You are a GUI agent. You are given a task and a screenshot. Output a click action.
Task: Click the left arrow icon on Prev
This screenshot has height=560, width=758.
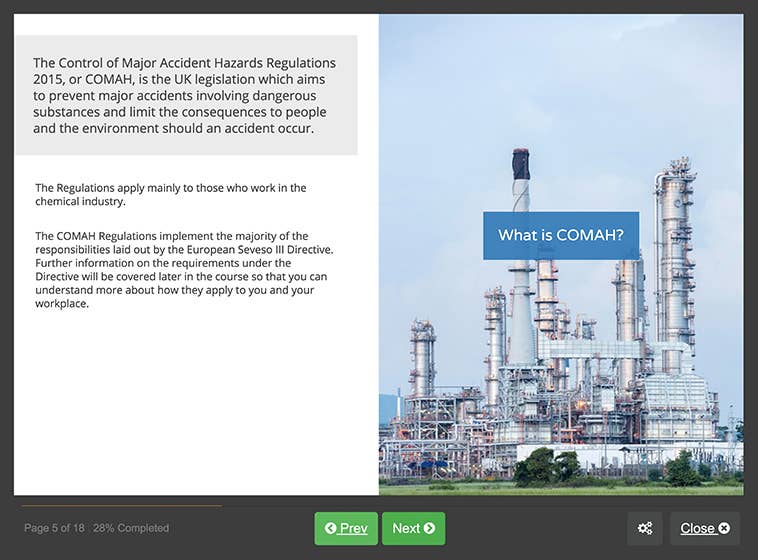pyautogui.click(x=330, y=528)
